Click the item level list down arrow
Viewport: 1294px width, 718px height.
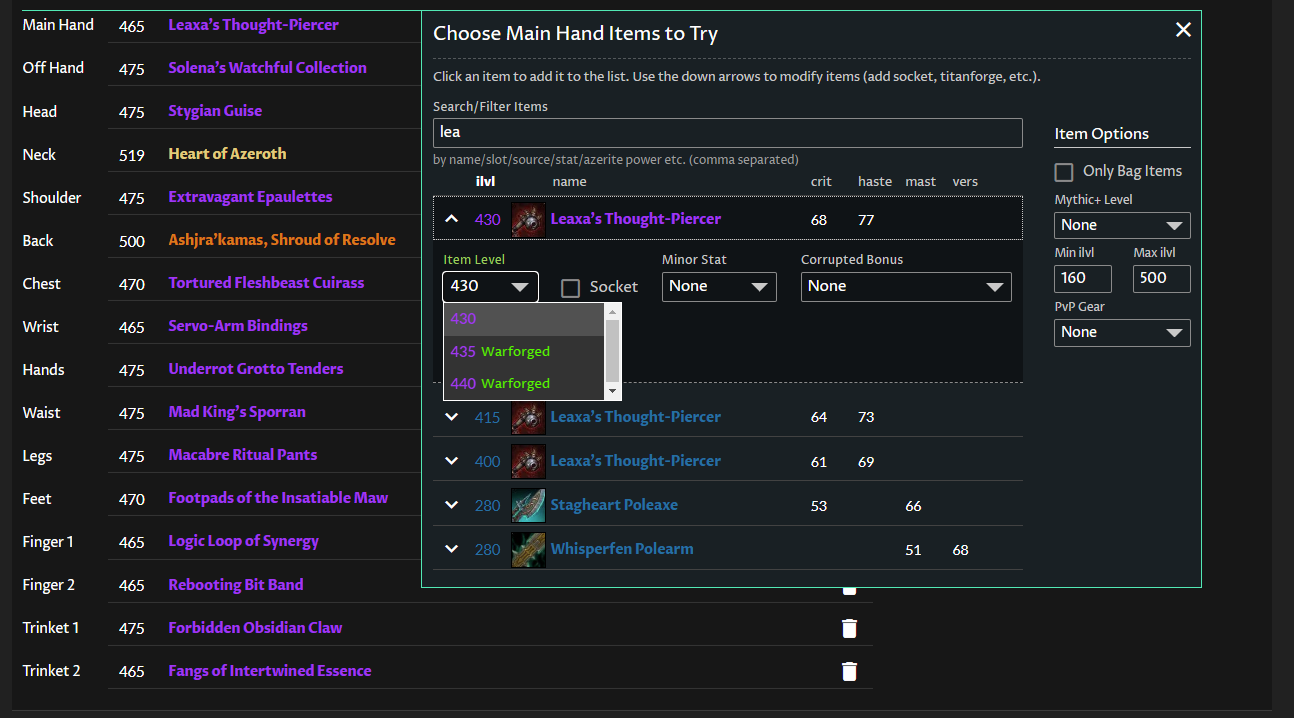pos(613,391)
